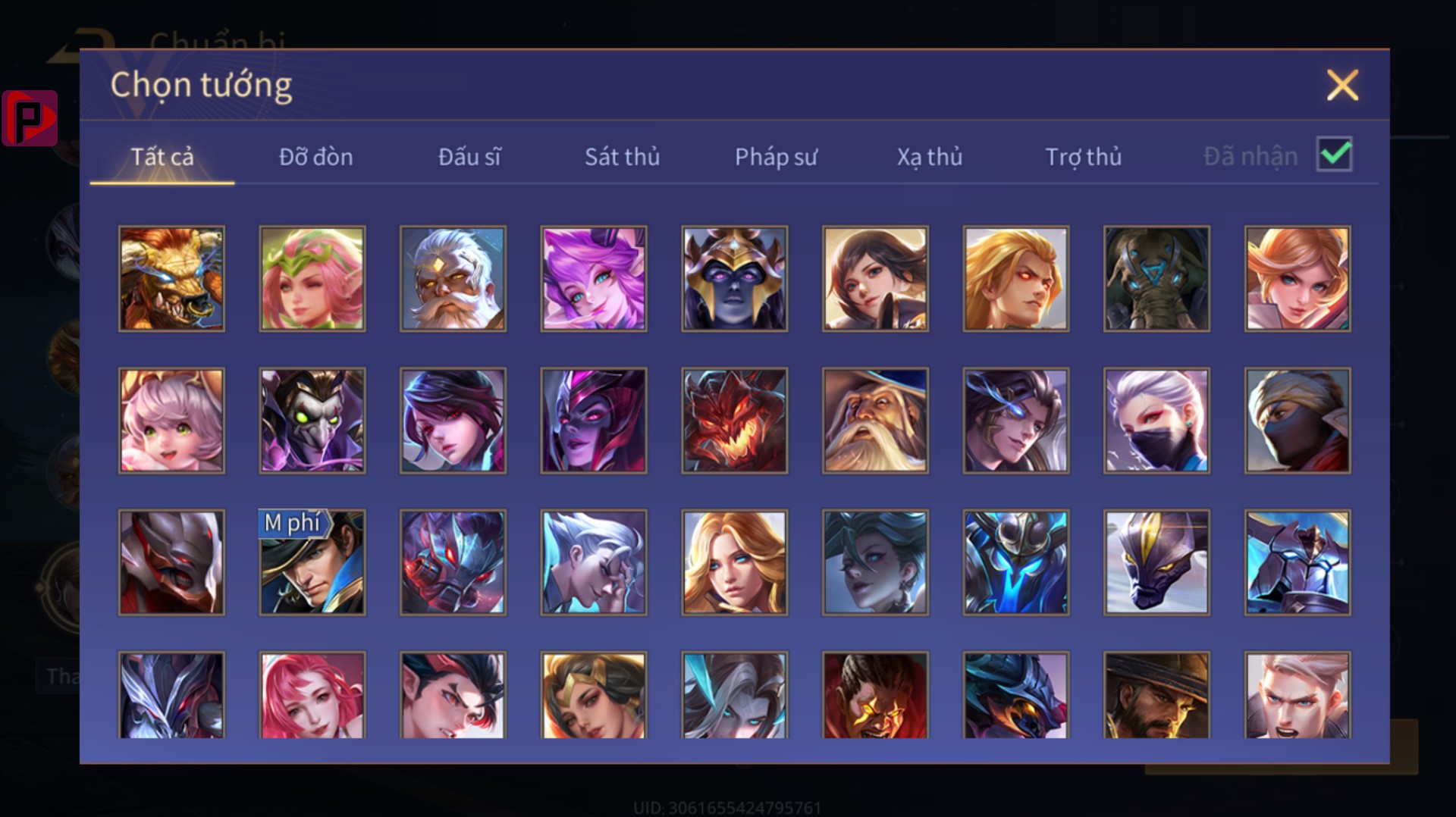Choose the green-eyed plague mask hero

(x=312, y=421)
